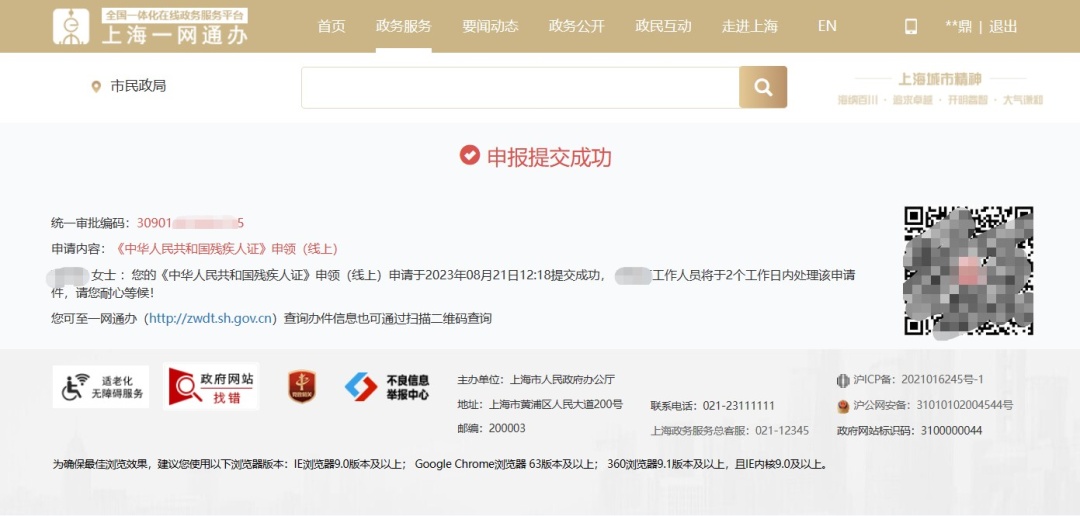Open 沪公网安备 31010102004544号 link
The height and width of the screenshot is (516, 1080).
933,405
